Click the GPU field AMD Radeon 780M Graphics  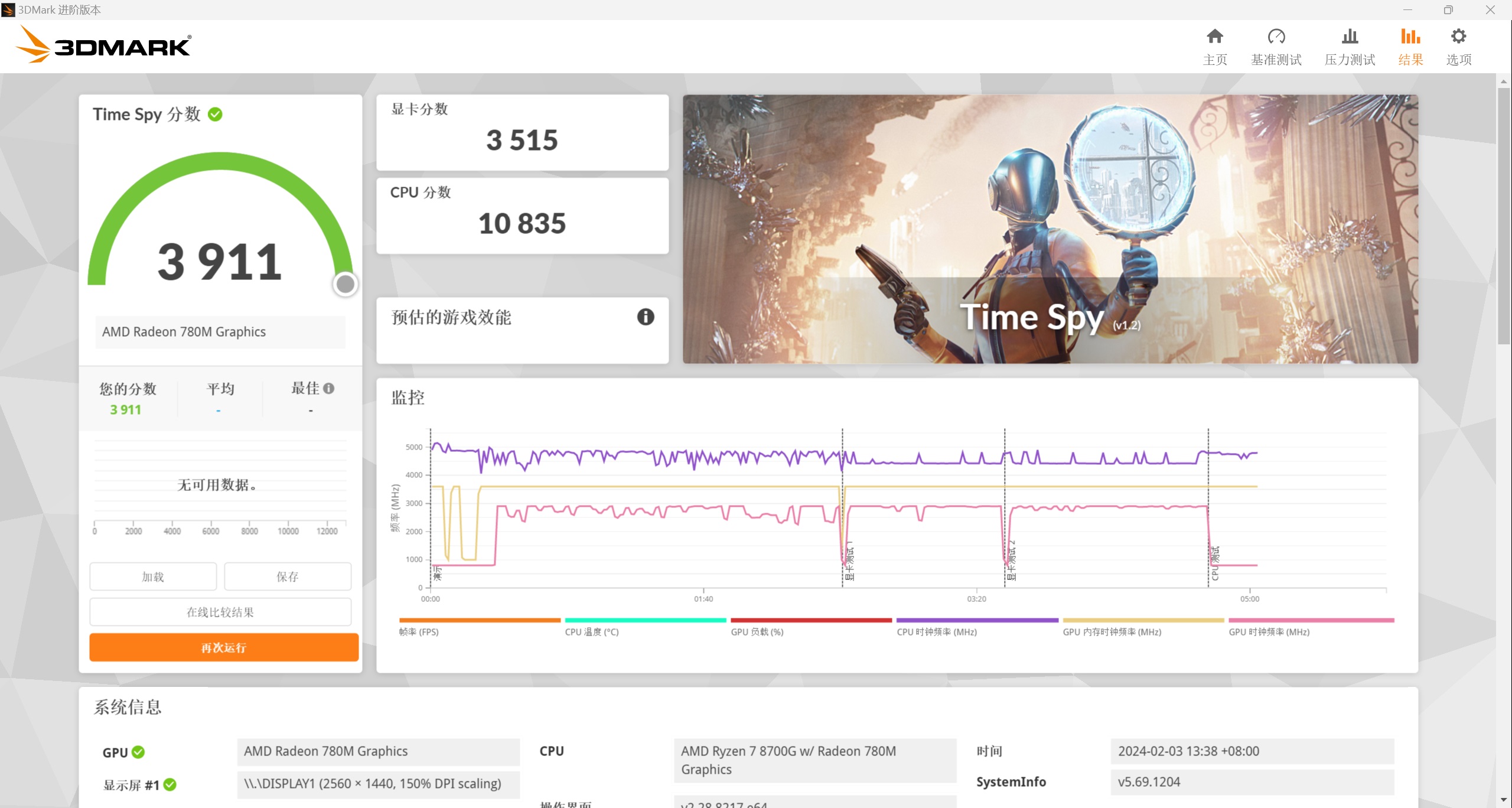click(x=379, y=751)
